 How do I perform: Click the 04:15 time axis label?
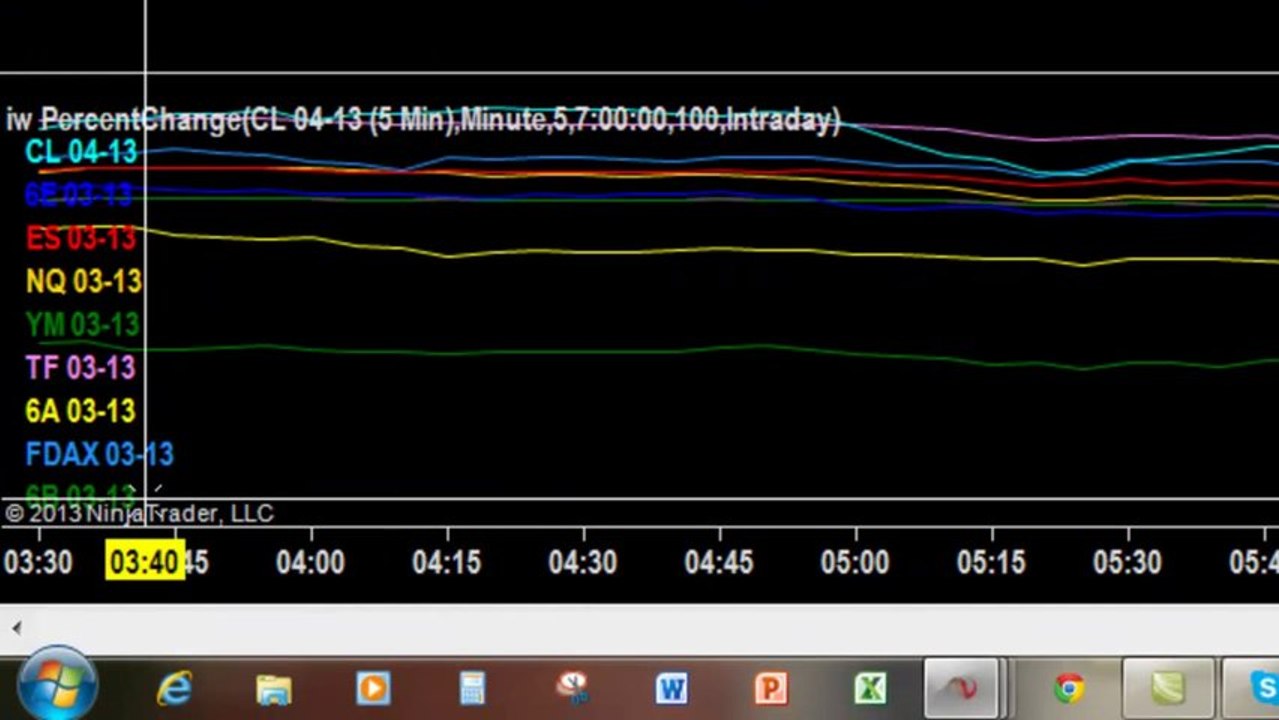pos(446,562)
